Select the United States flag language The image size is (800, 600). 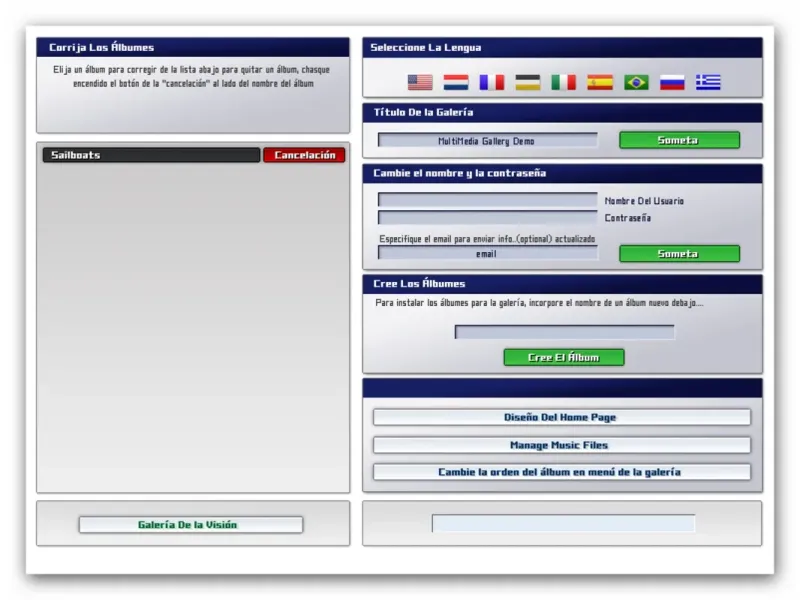(420, 82)
